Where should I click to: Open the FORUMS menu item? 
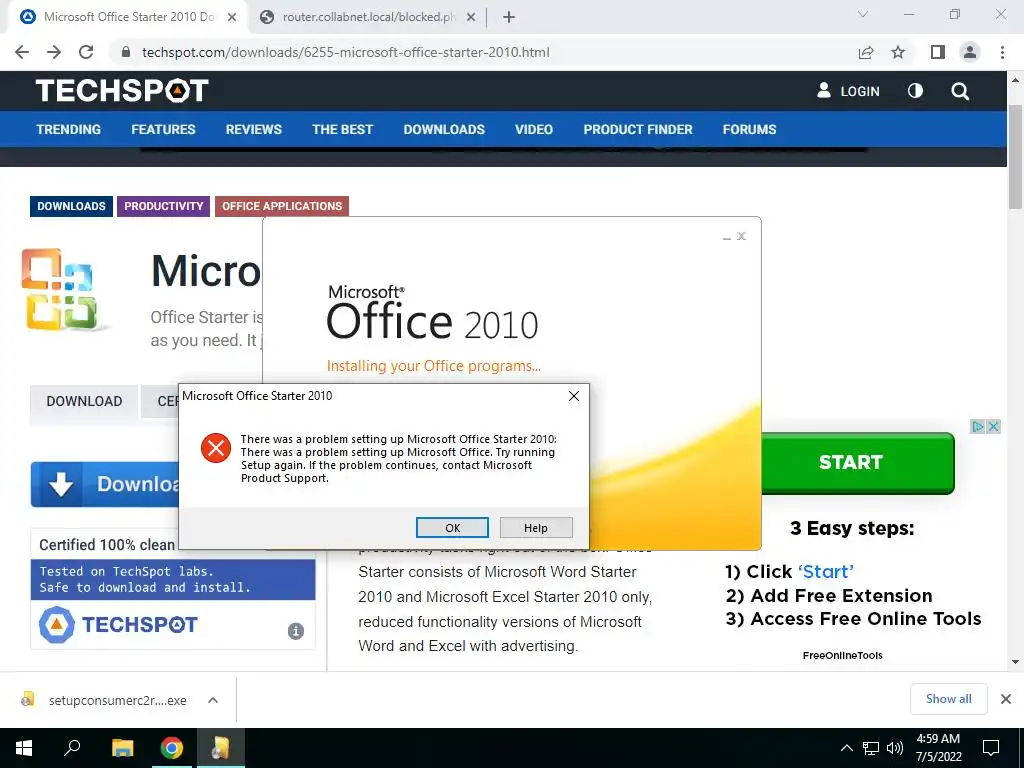pyautogui.click(x=749, y=129)
